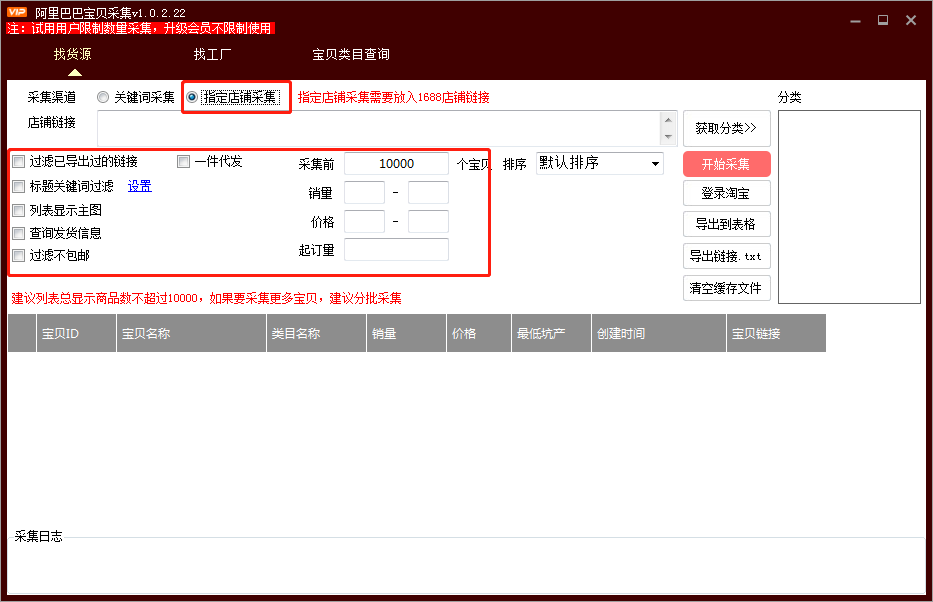The image size is (933, 602).
Task: Click the 类目名称 column header
Action: pyautogui.click(x=317, y=334)
